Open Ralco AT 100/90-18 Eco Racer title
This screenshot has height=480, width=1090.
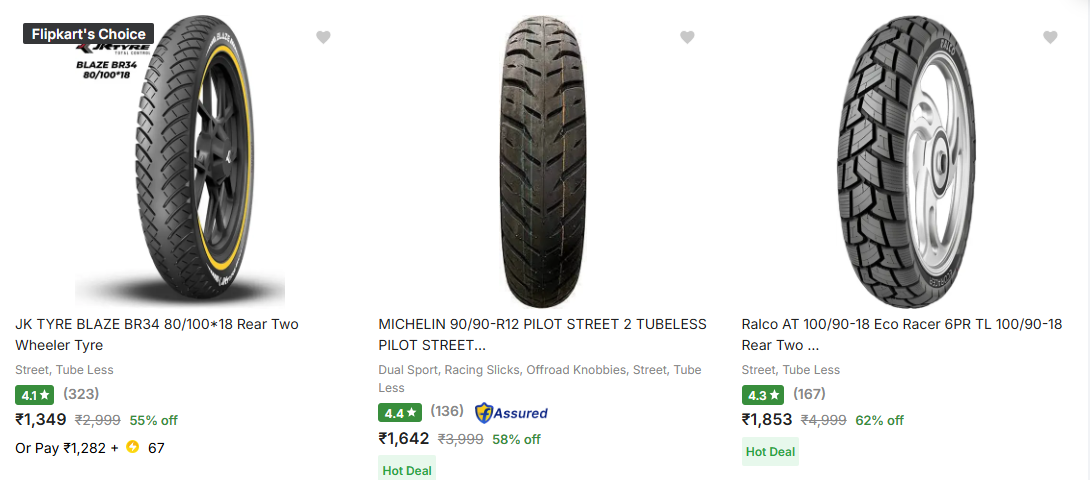pos(901,334)
